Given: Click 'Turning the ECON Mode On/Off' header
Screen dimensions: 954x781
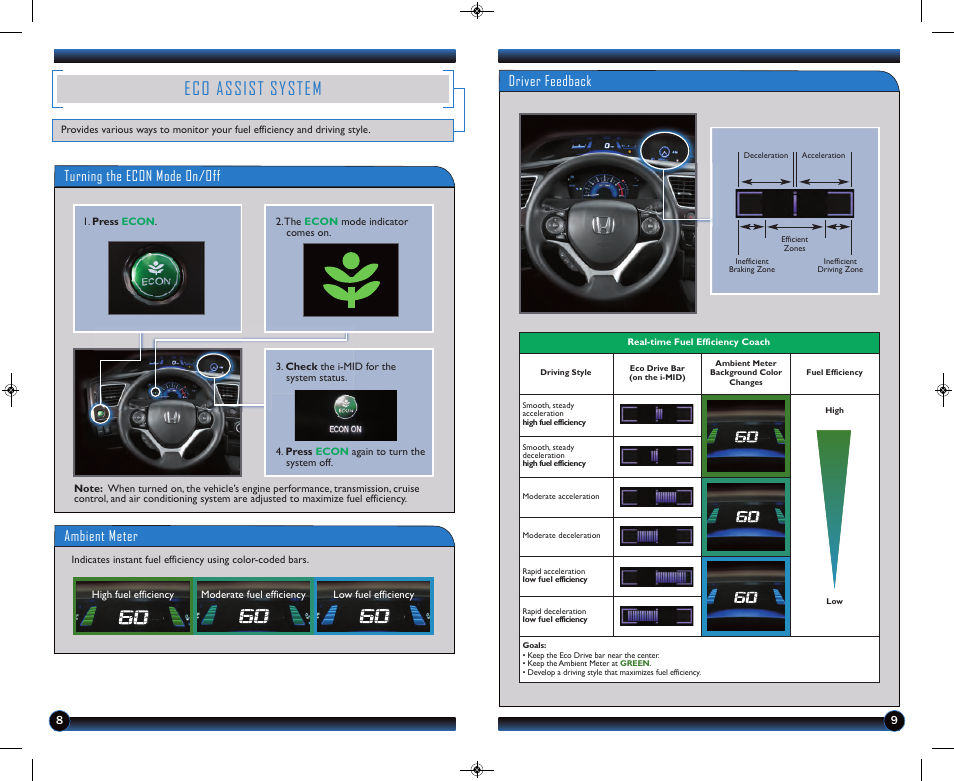Looking at the screenshot, I should click(142, 176).
